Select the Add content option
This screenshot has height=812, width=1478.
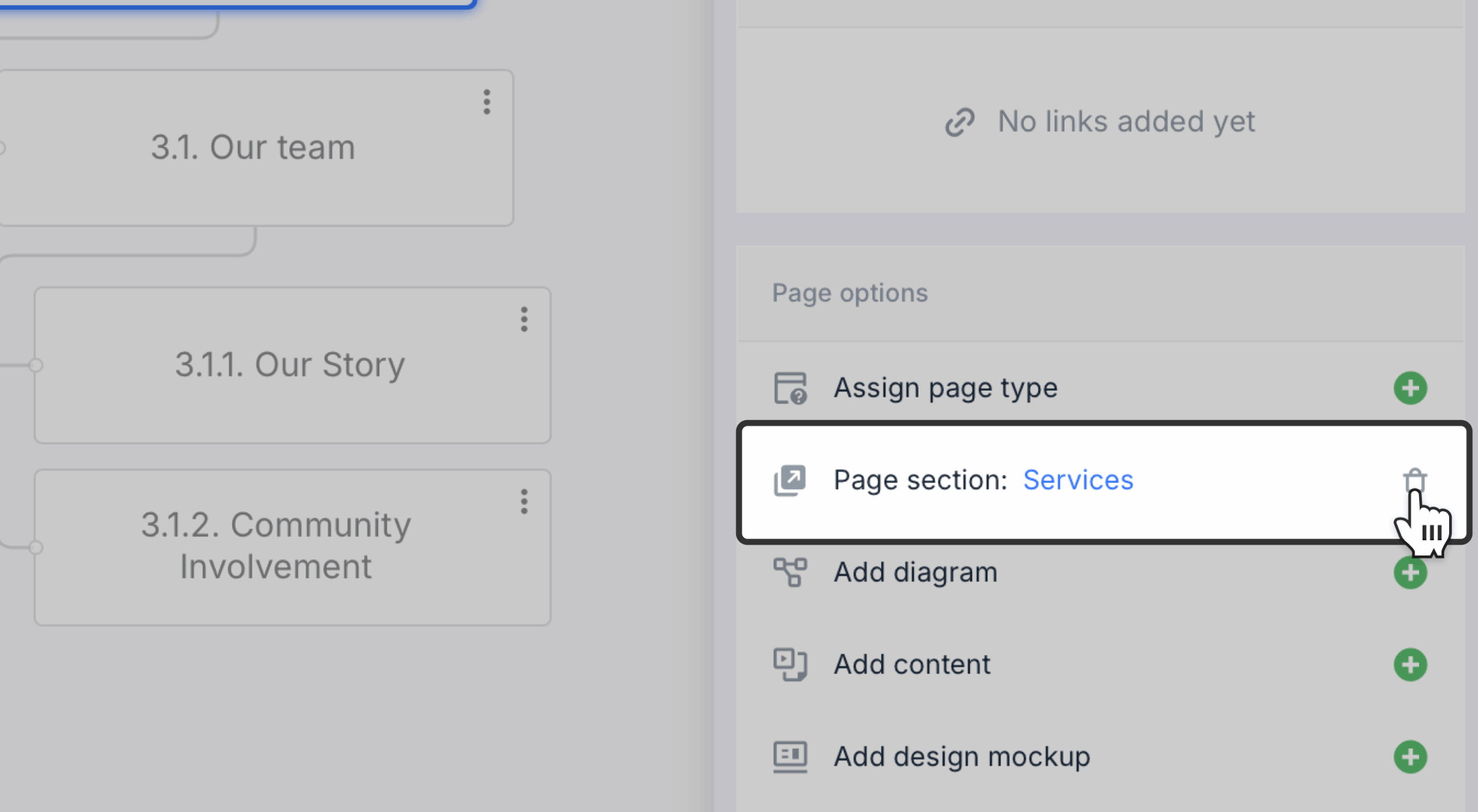(1100, 665)
